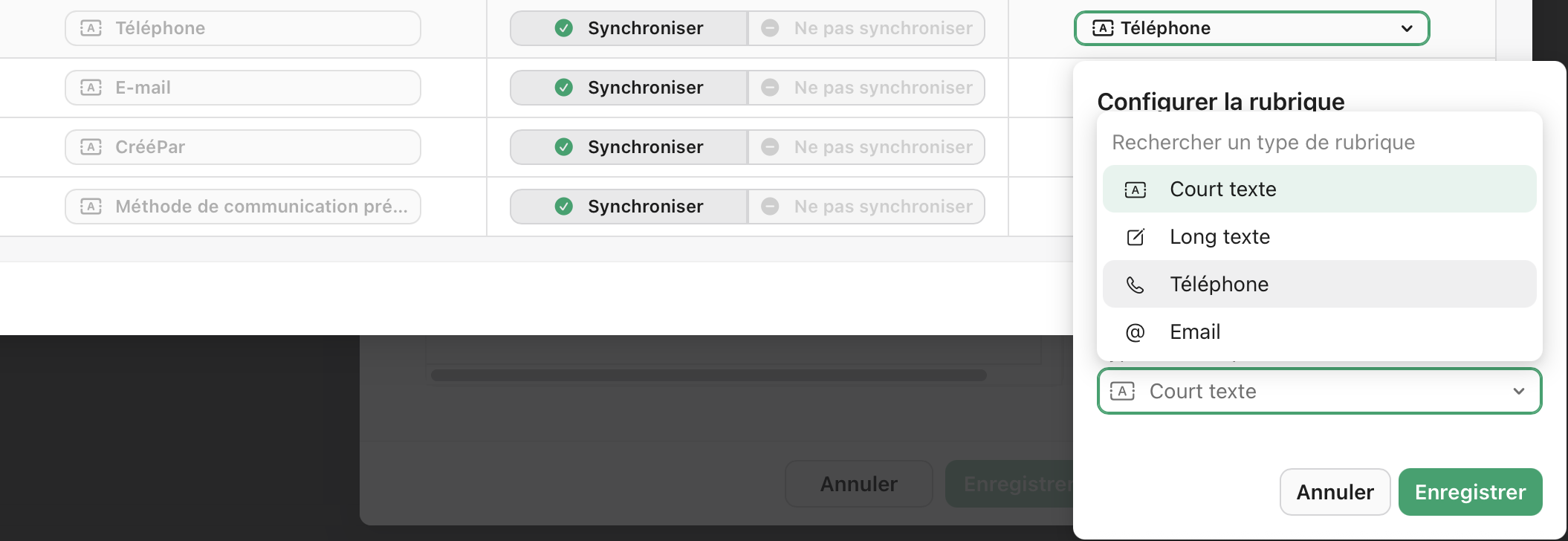Click the icon next to Méthode de communication
1568x541 pixels.
tap(91, 206)
